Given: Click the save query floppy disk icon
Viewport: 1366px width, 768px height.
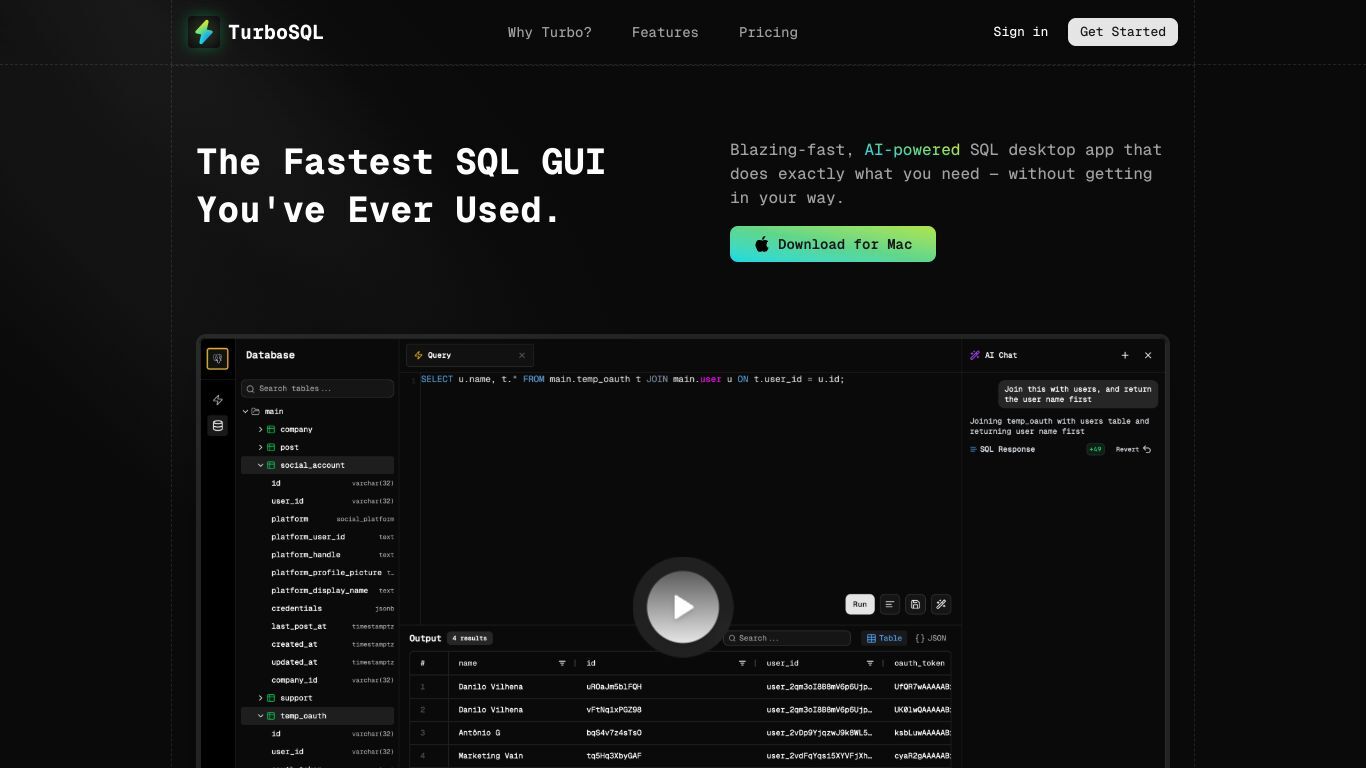Looking at the screenshot, I should (x=915, y=604).
